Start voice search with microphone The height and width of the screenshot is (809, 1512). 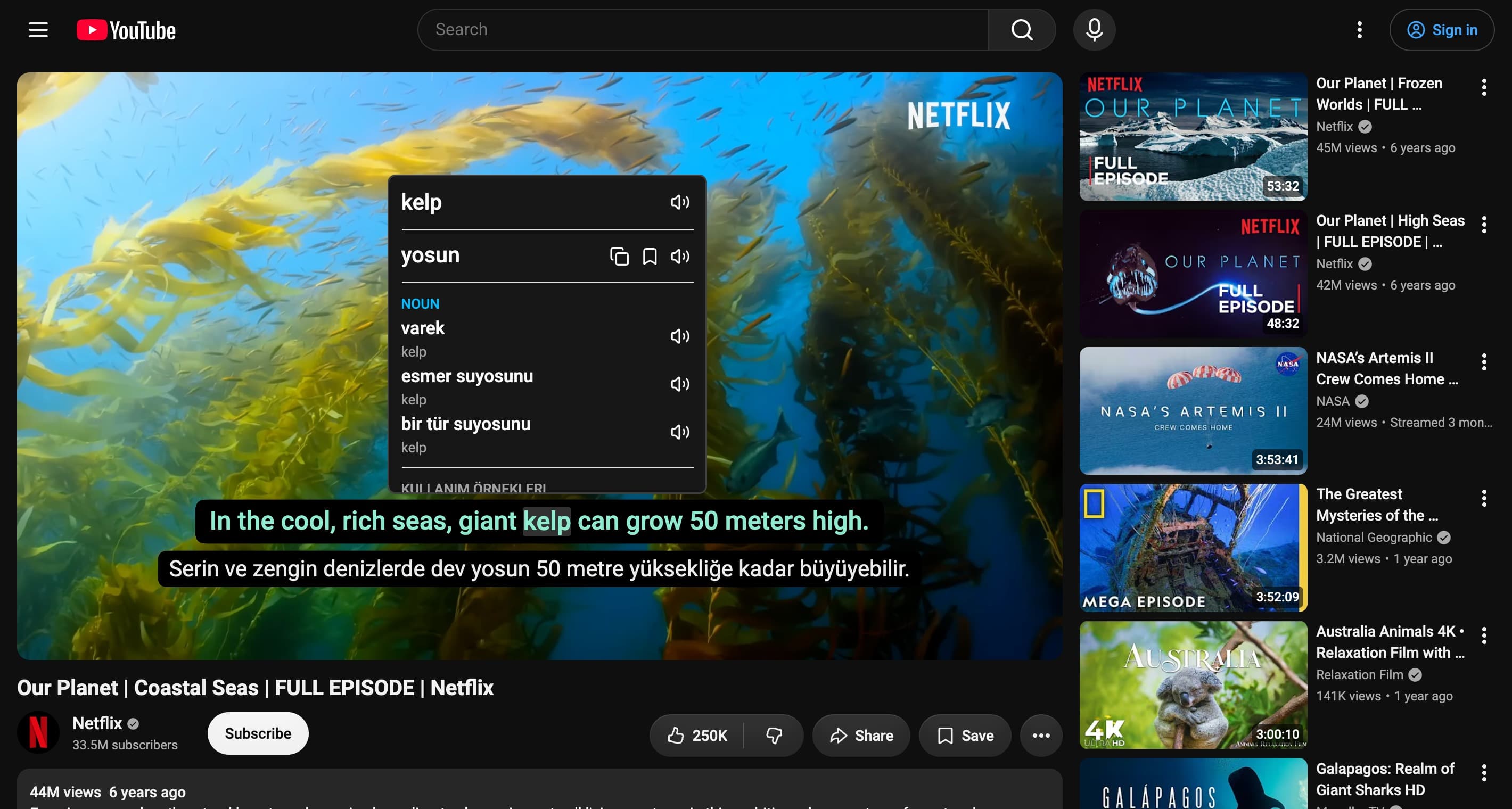coord(1094,30)
